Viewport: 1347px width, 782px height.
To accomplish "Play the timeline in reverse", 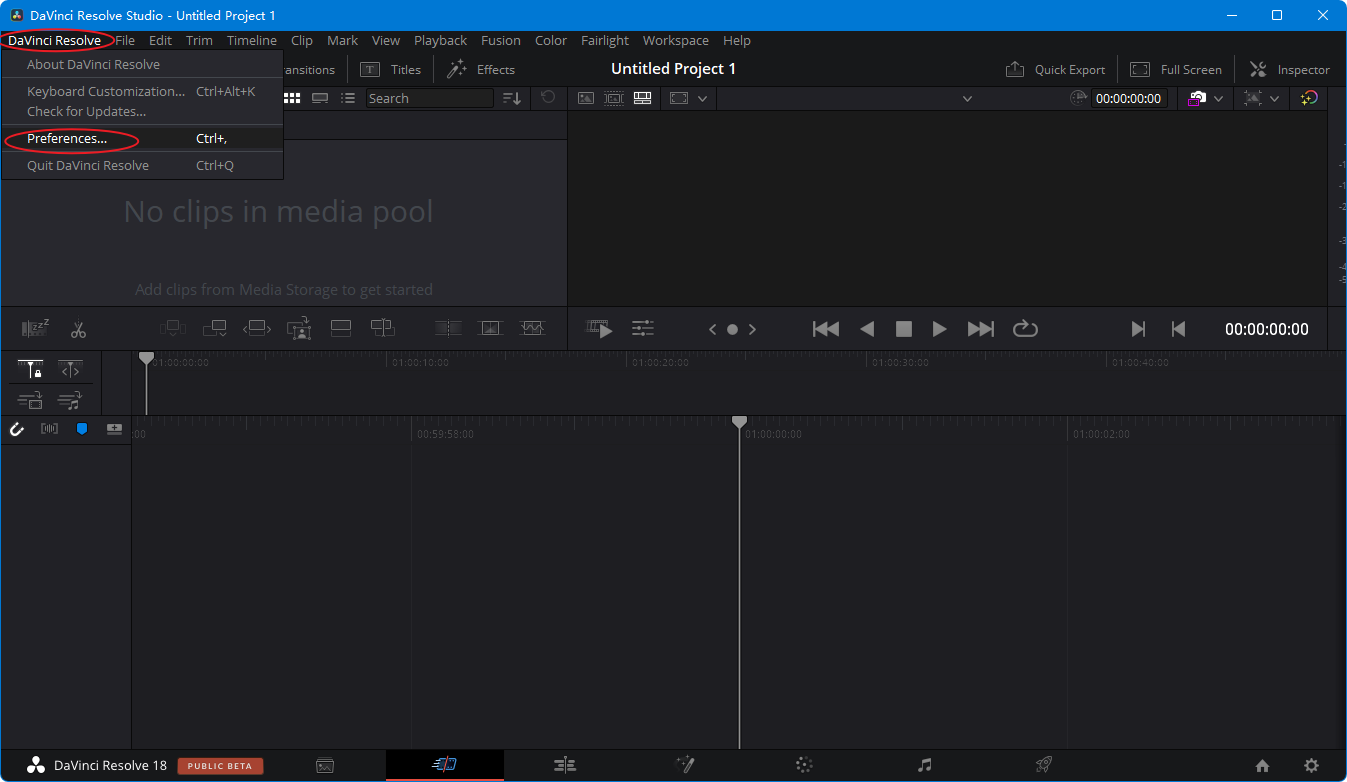I will coord(868,329).
